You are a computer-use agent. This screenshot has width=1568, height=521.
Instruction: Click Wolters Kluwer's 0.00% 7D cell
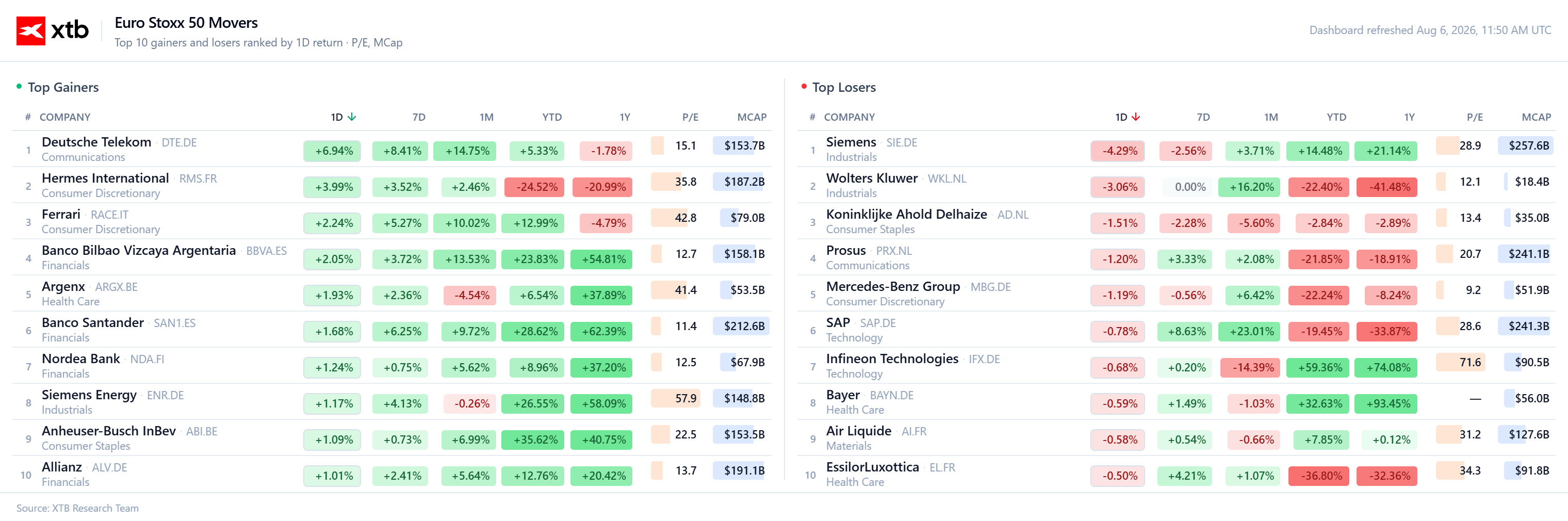point(1189,187)
